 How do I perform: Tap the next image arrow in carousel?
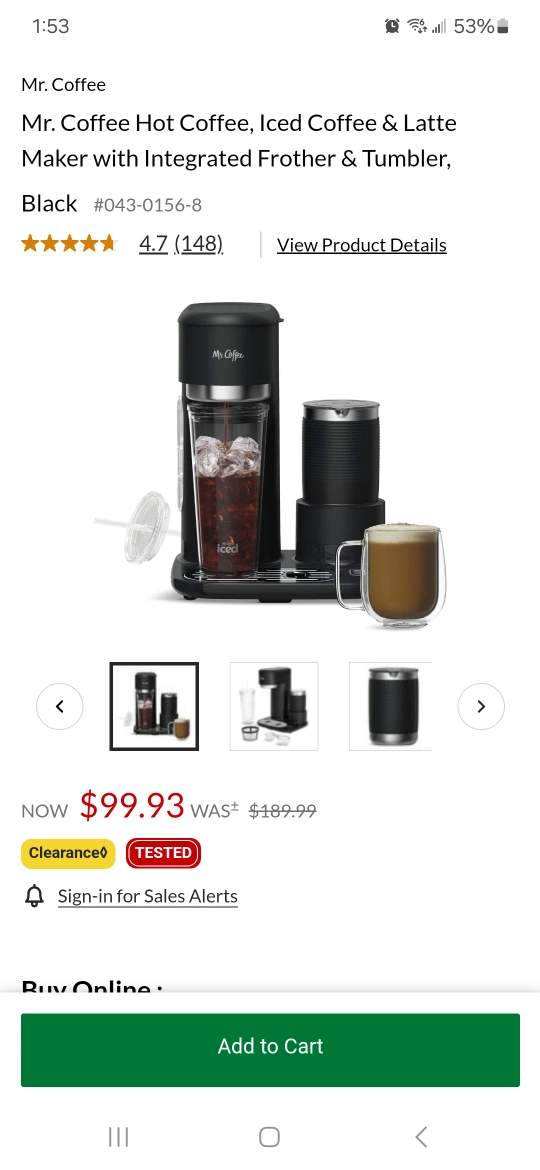point(481,706)
